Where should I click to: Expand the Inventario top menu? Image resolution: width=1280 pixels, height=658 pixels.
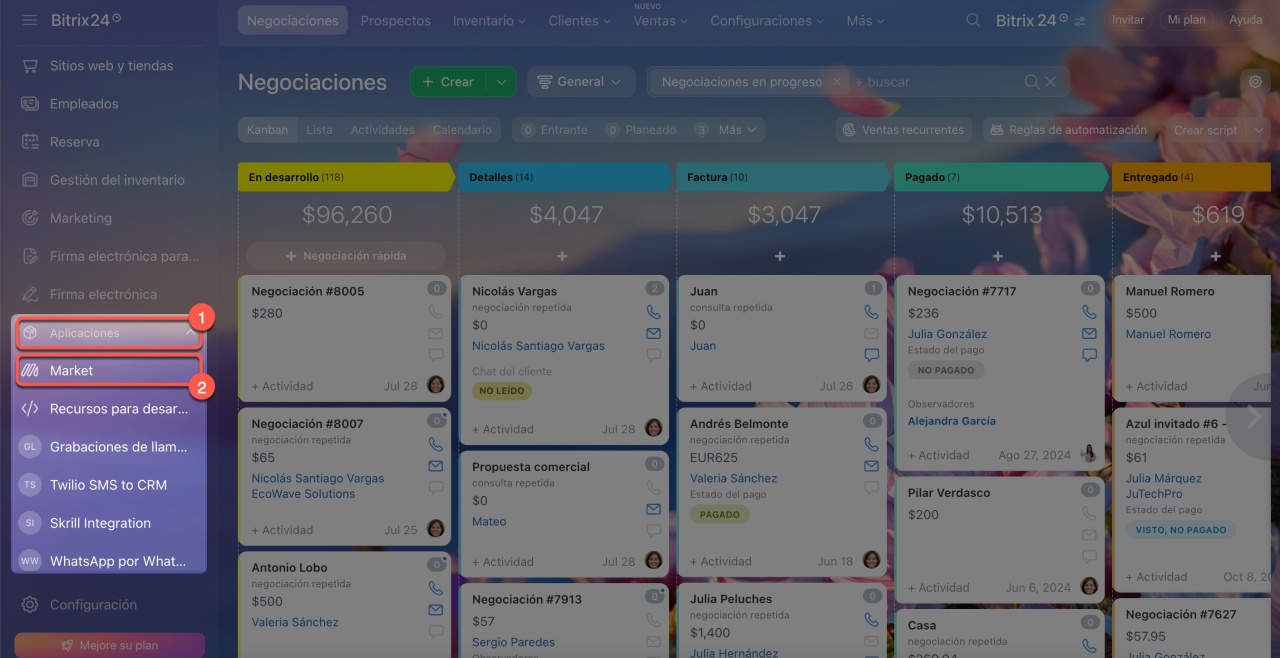(489, 20)
